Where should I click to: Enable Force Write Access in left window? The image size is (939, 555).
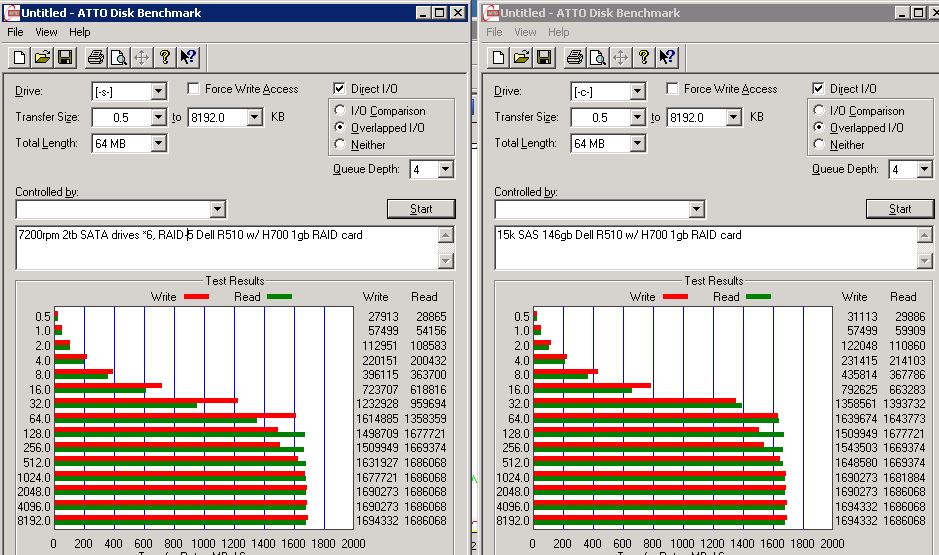click(193, 89)
